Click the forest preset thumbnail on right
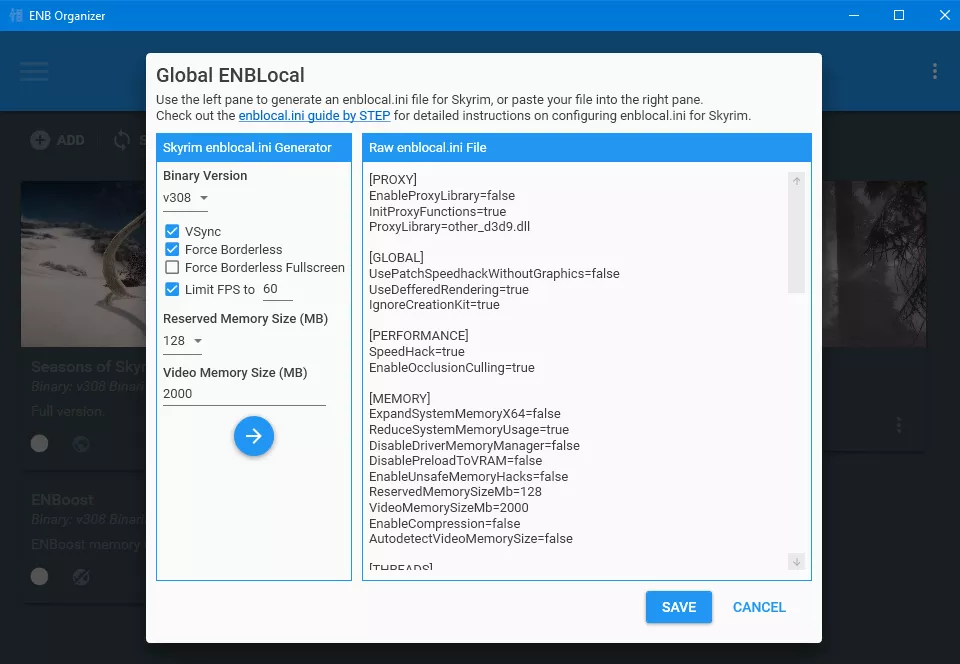Viewport: 960px width, 664px height. pos(874,264)
